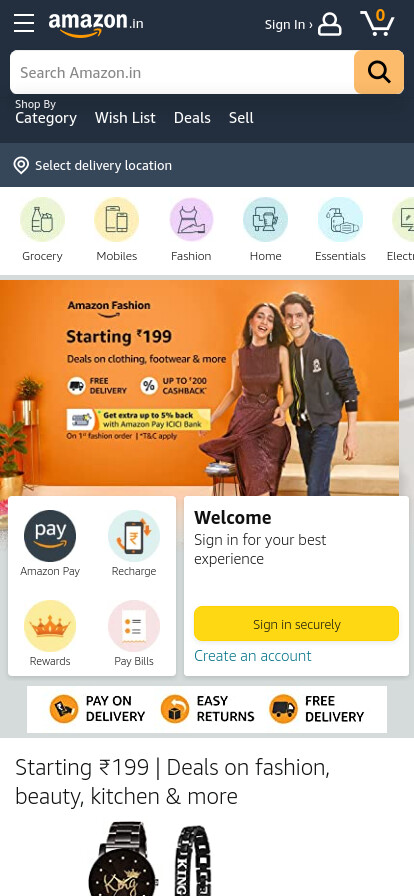Expand Shop By Category
This screenshot has width=414, height=896.
point(46,113)
